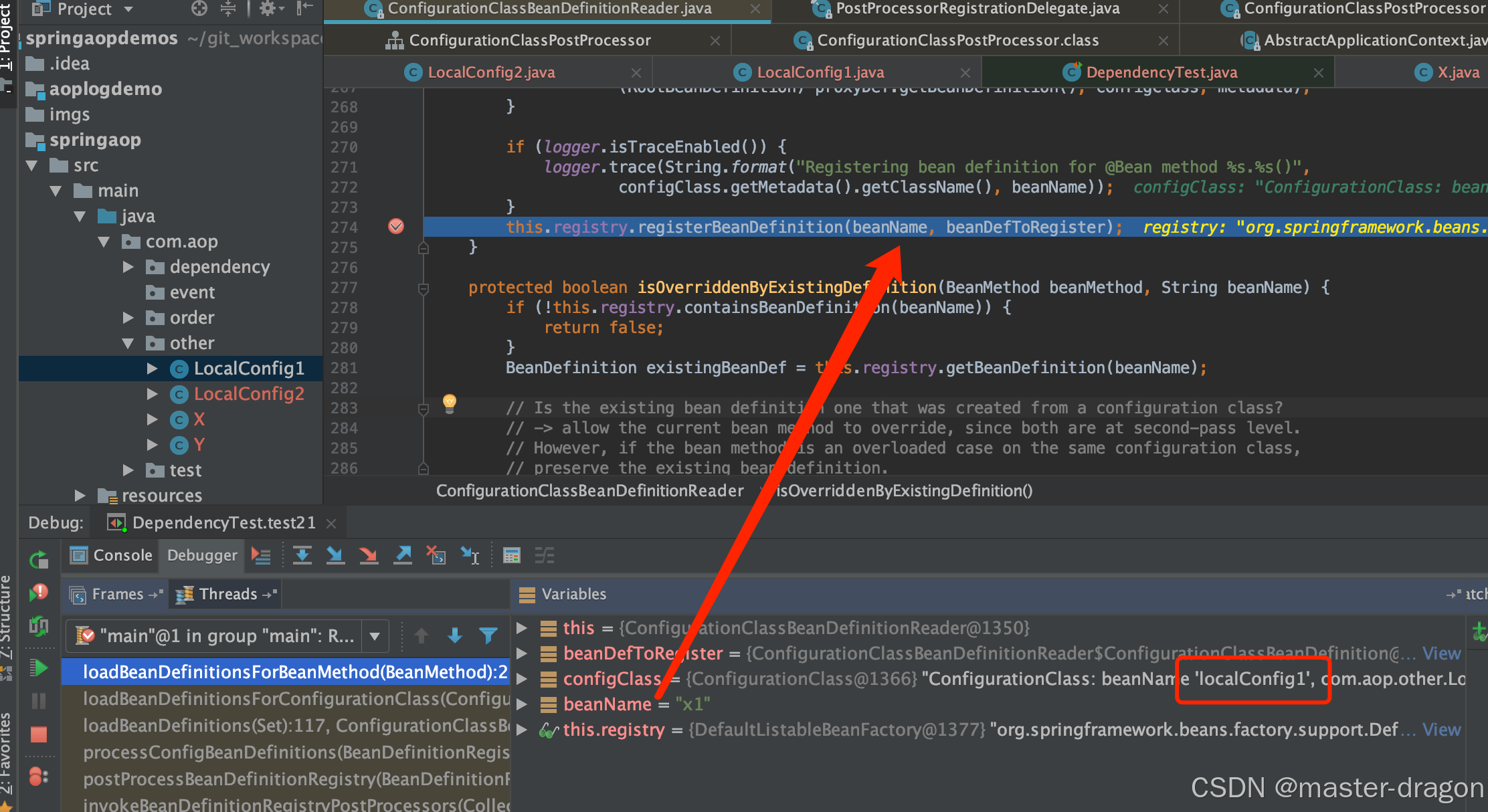Resume program with green play icon
This screenshot has width=1488, height=812.
point(39,668)
